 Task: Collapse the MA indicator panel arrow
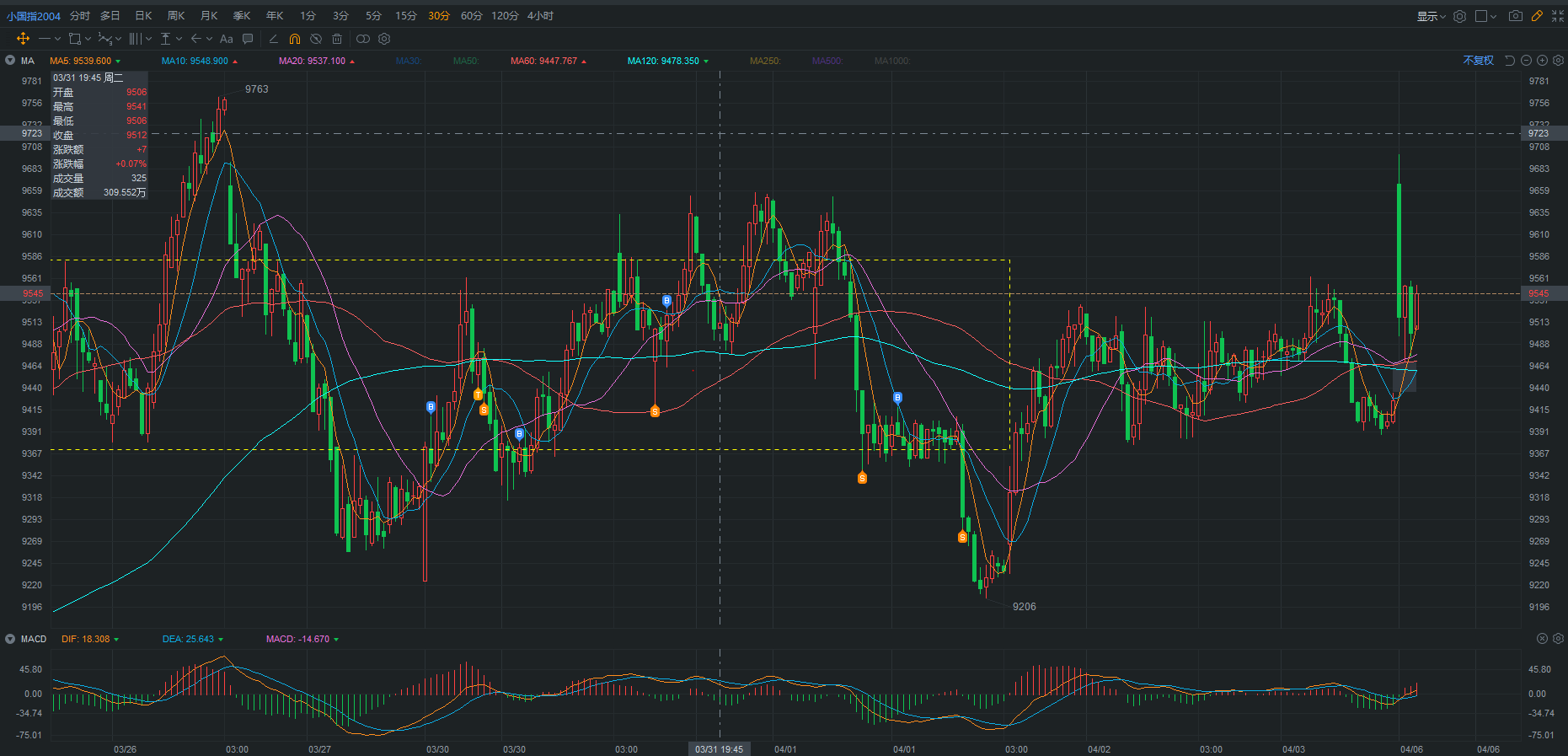[x=10, y=61]
